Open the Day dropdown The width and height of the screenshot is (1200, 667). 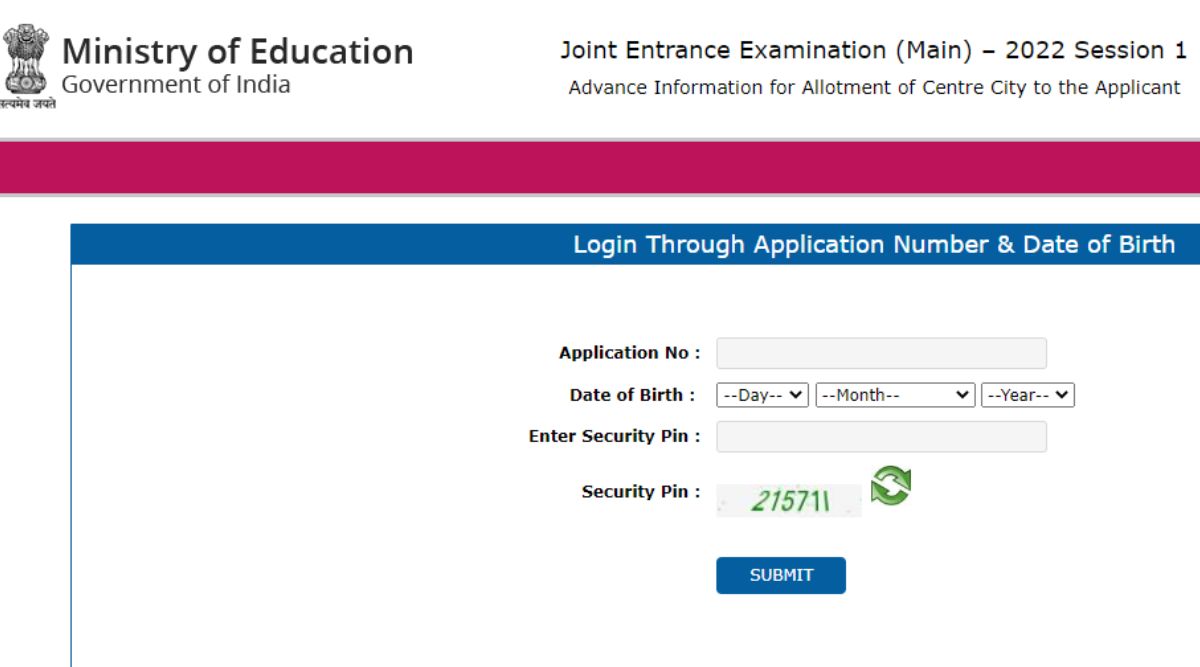762,395
